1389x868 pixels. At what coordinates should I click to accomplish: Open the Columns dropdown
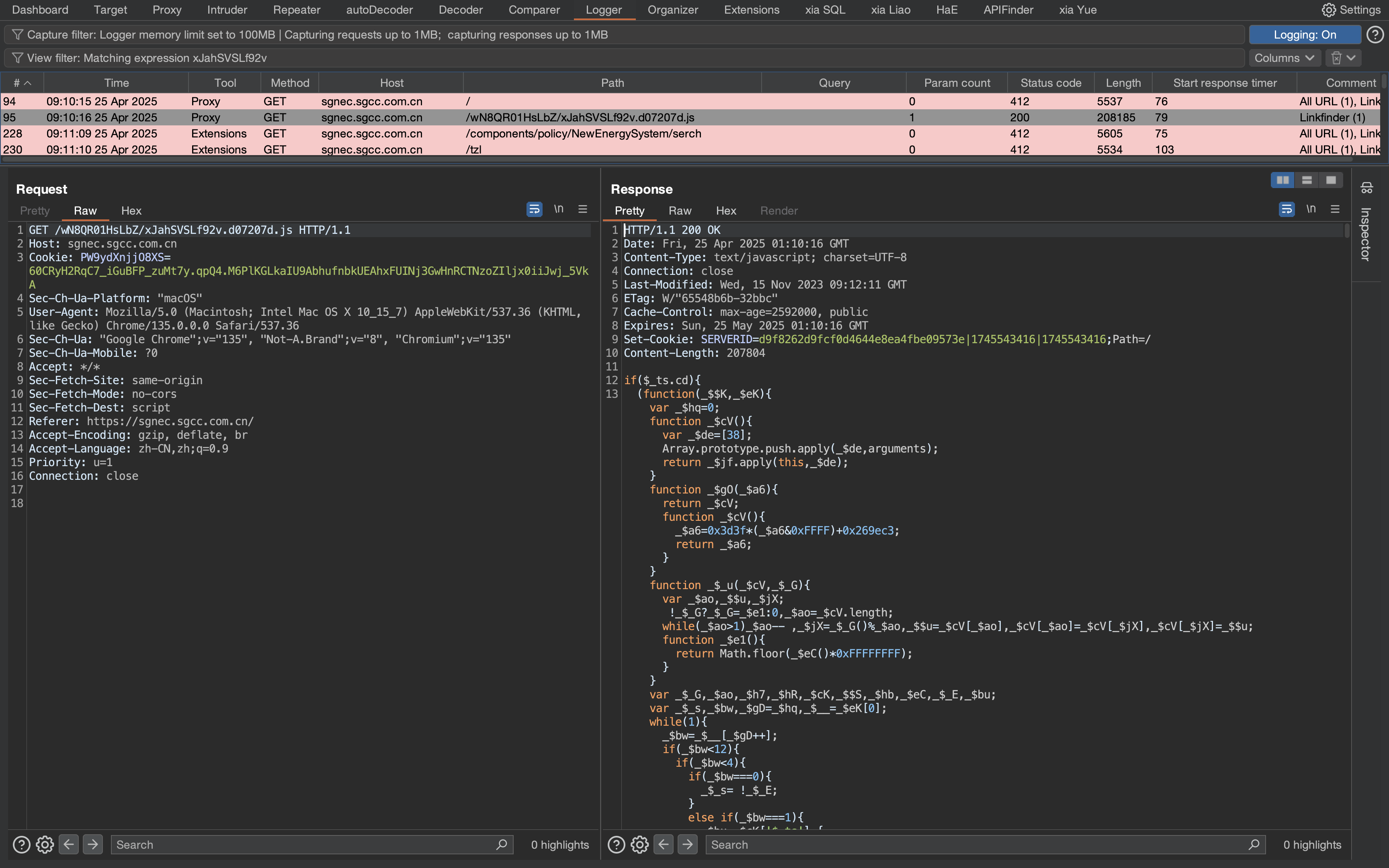point(1283,58)
